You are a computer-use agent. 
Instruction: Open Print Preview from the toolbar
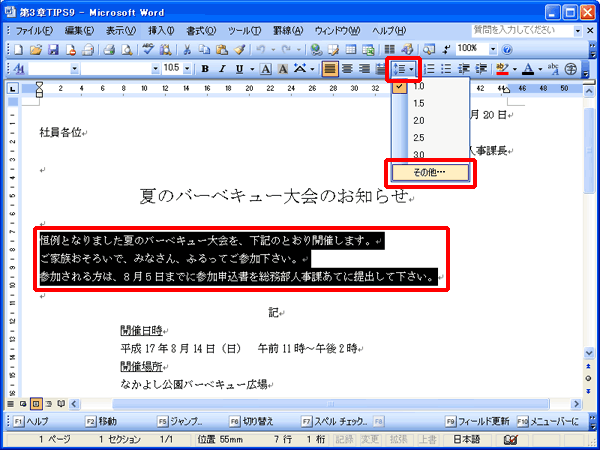[126, 49]
